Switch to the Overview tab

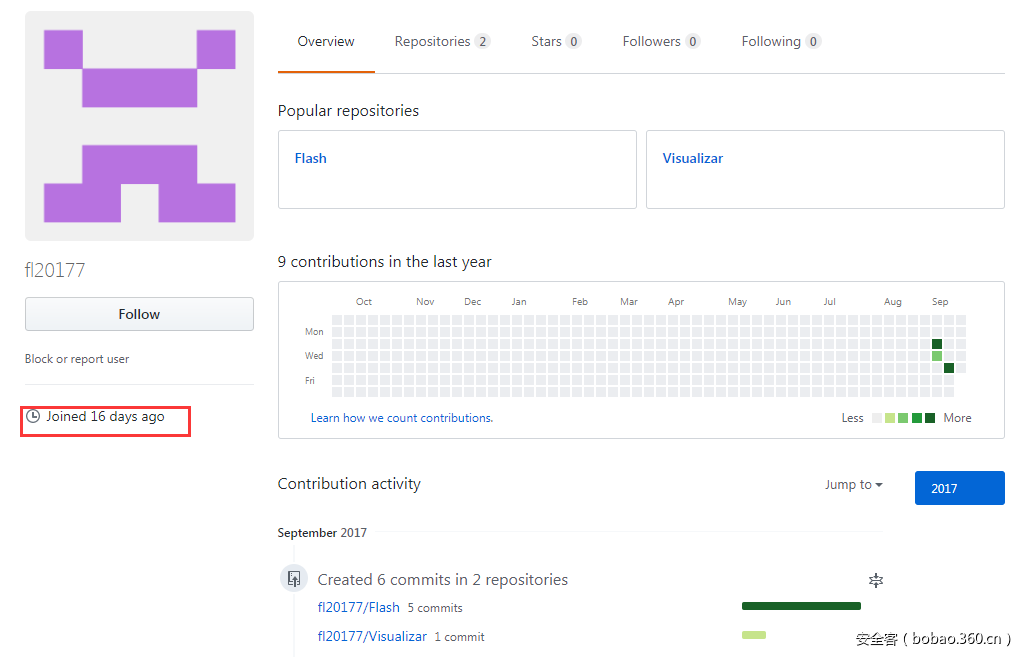click(x=326, y=42)
